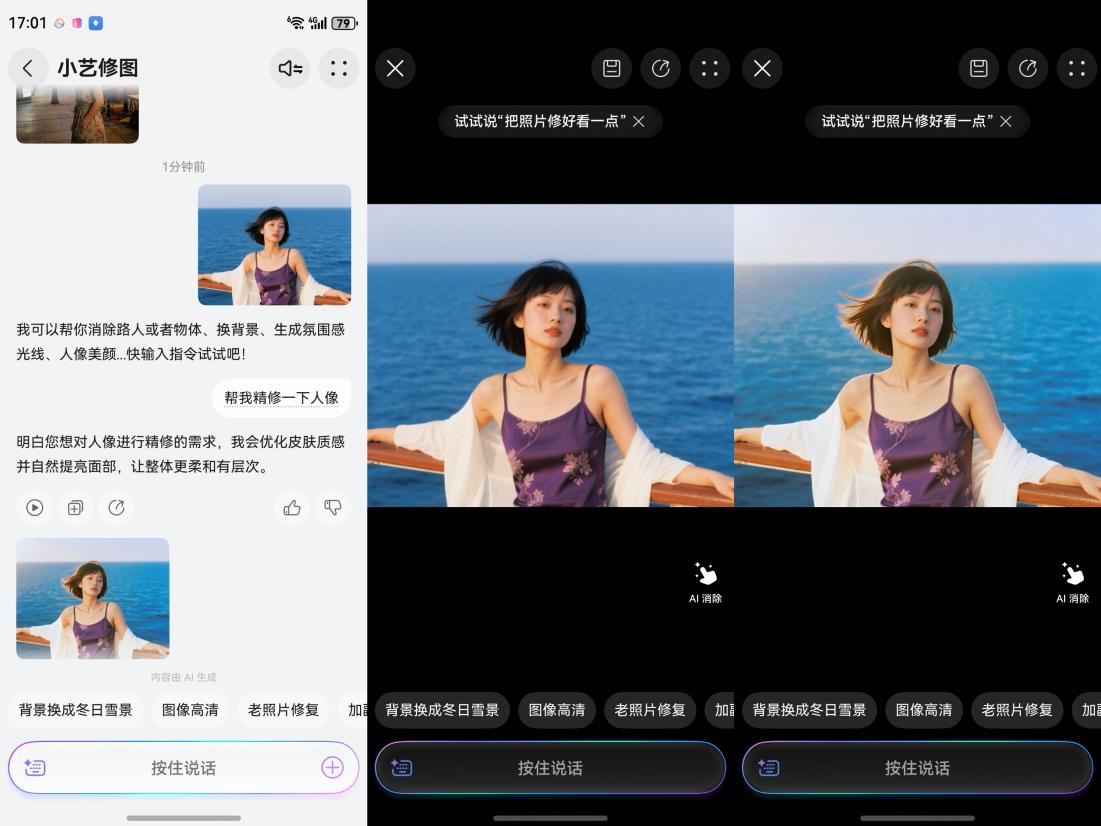Open the more options menu in the rightmost editor panel

point(1076,68)
